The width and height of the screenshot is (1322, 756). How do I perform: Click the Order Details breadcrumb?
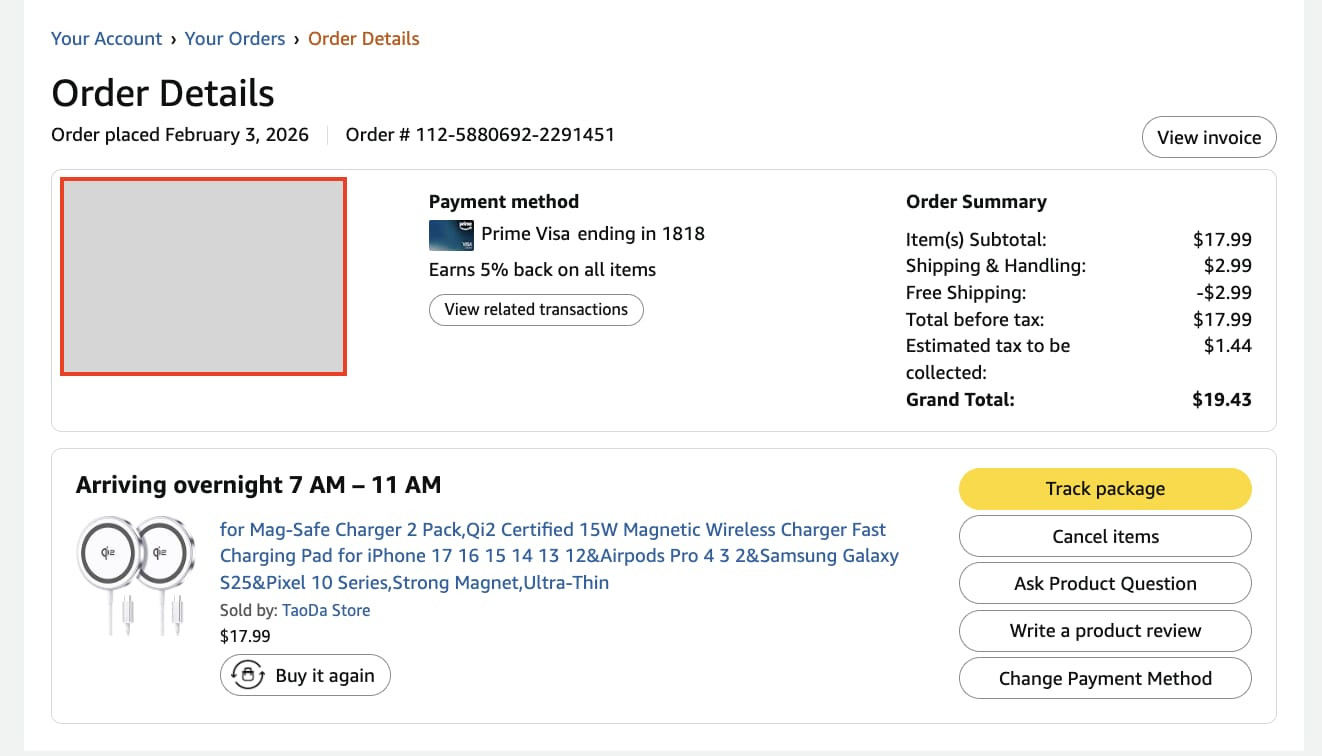pos(363,39)
